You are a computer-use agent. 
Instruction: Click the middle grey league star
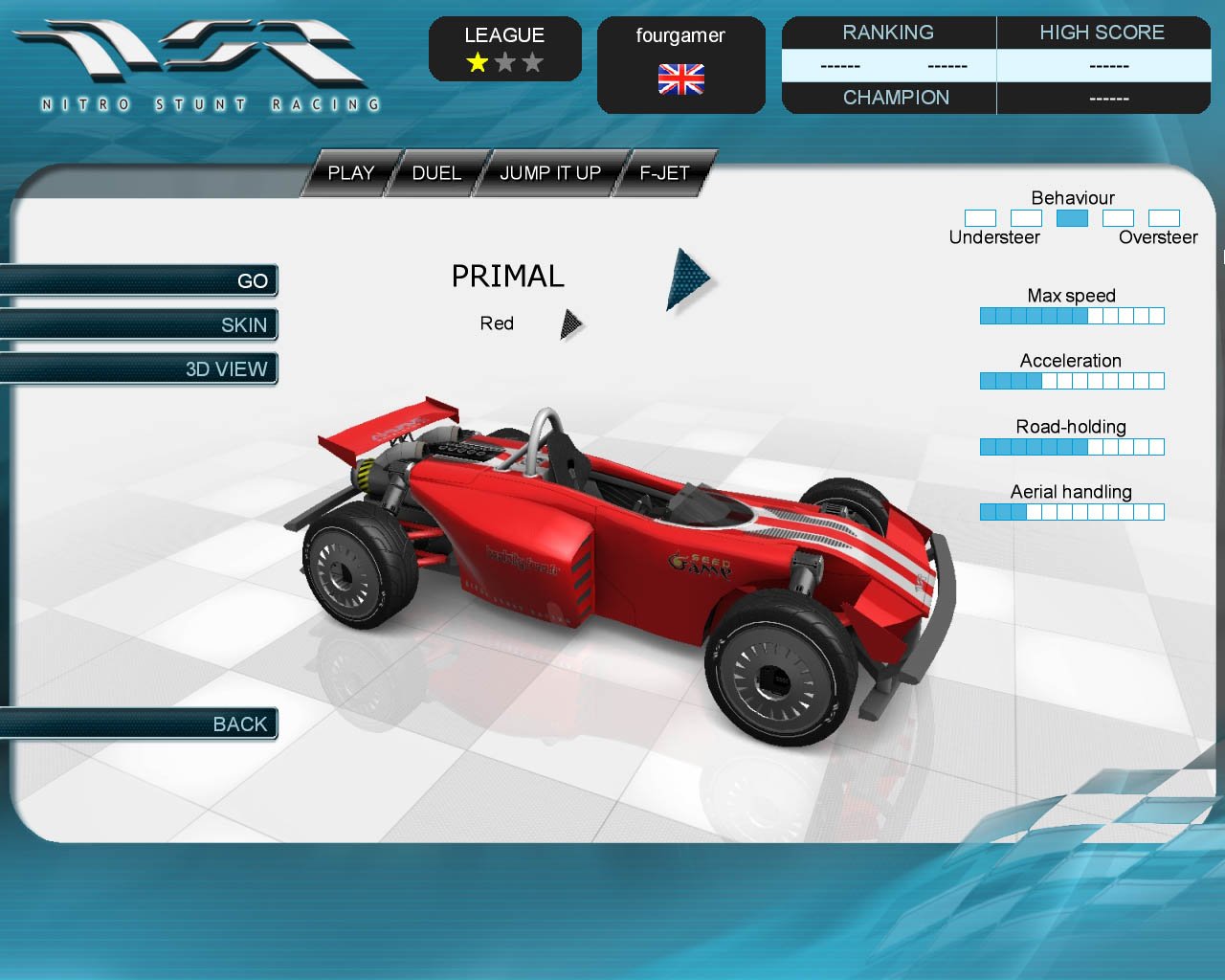(505, 63)
